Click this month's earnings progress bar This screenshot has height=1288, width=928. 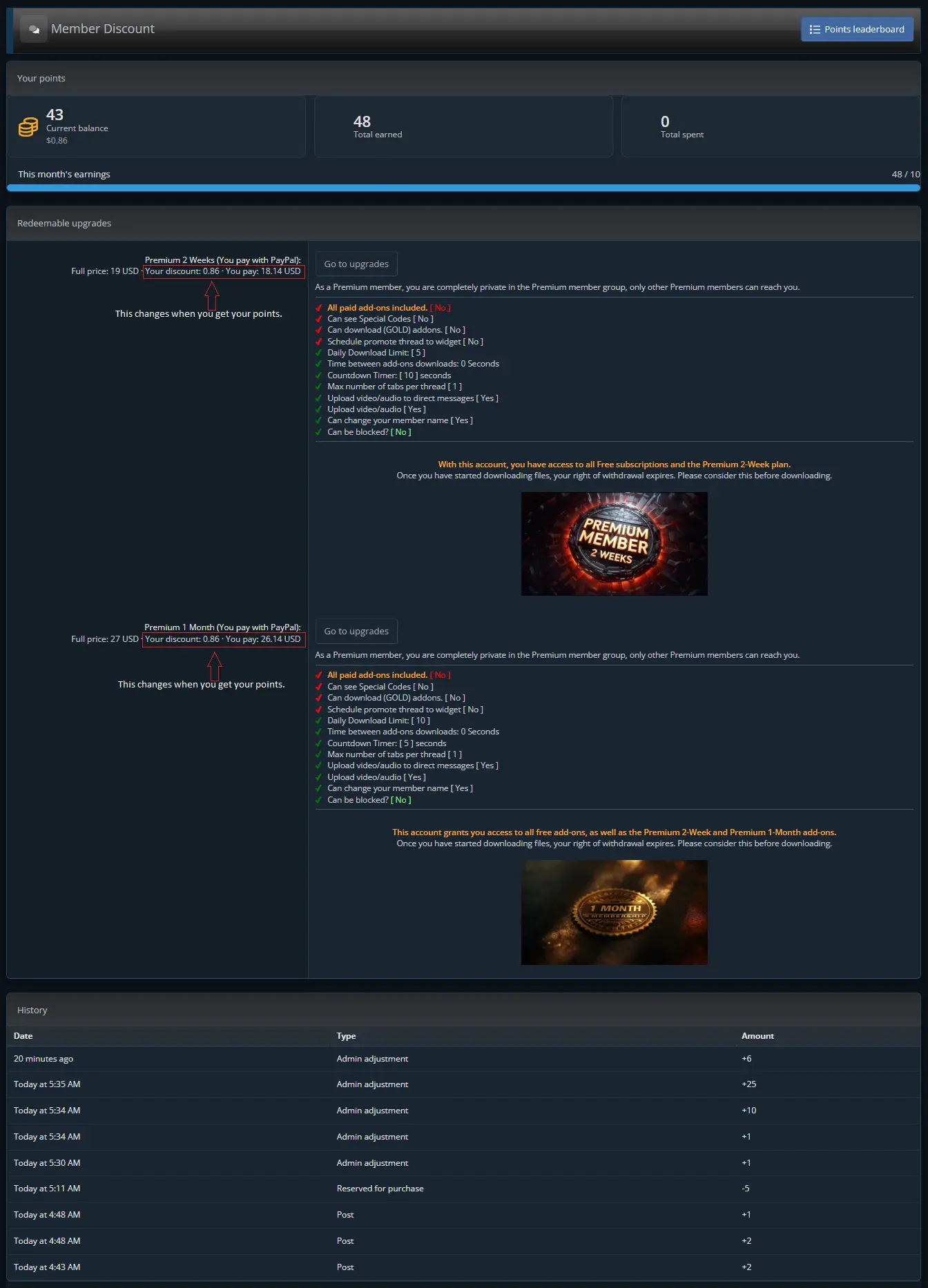point(463,188)
